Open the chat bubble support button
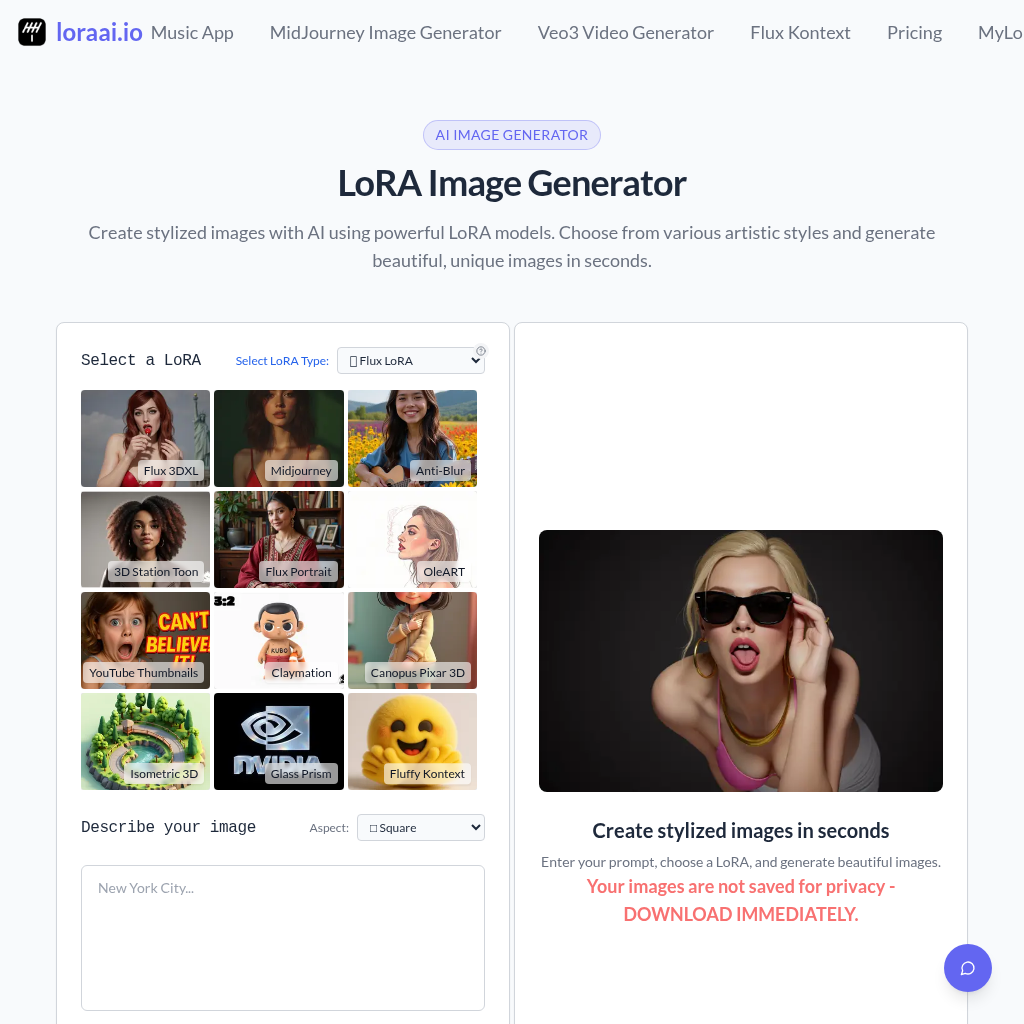The height and width of the screenshot is (1024, 1024). coord(967,968)
